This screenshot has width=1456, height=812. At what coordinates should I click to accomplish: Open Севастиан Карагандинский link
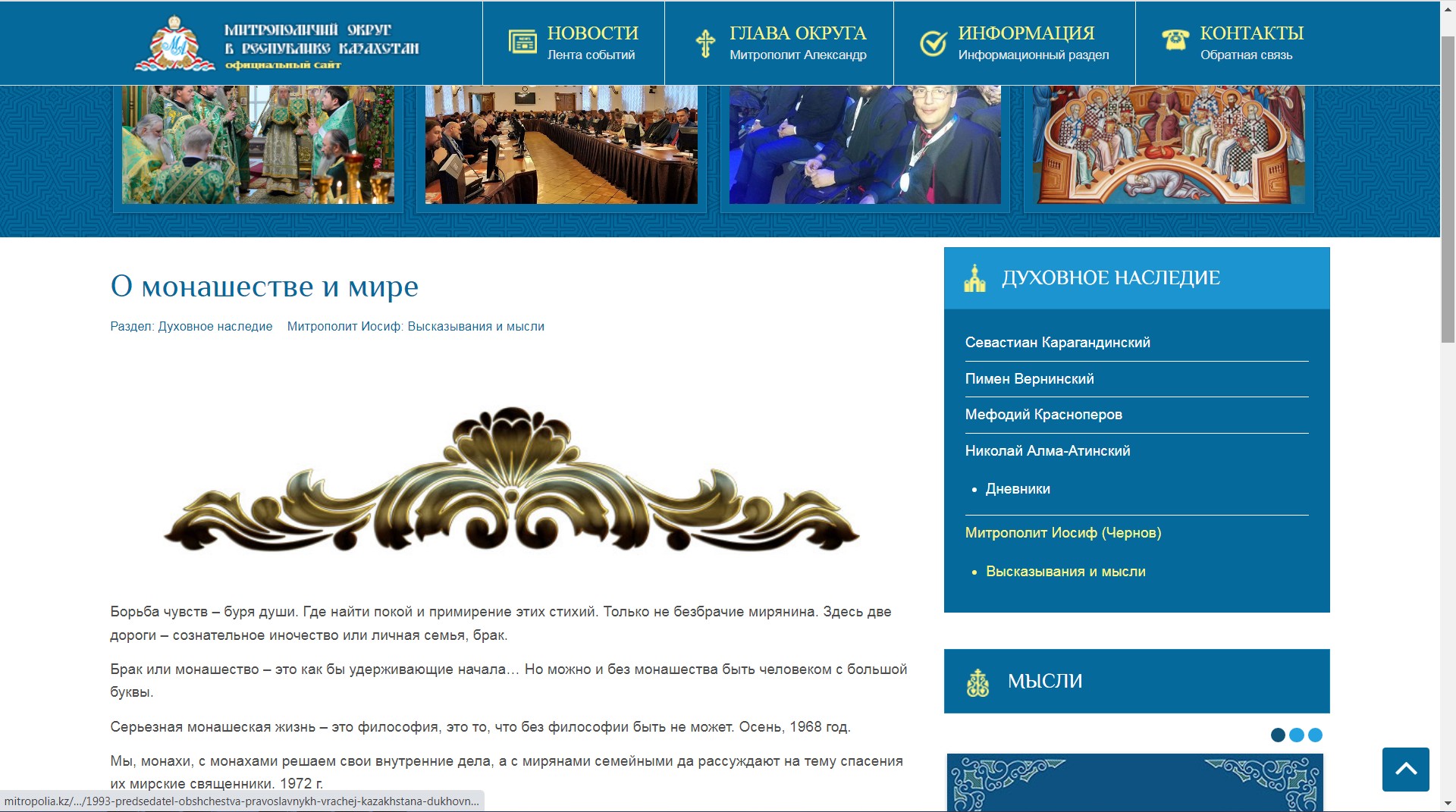click(x=1057, y=343)
